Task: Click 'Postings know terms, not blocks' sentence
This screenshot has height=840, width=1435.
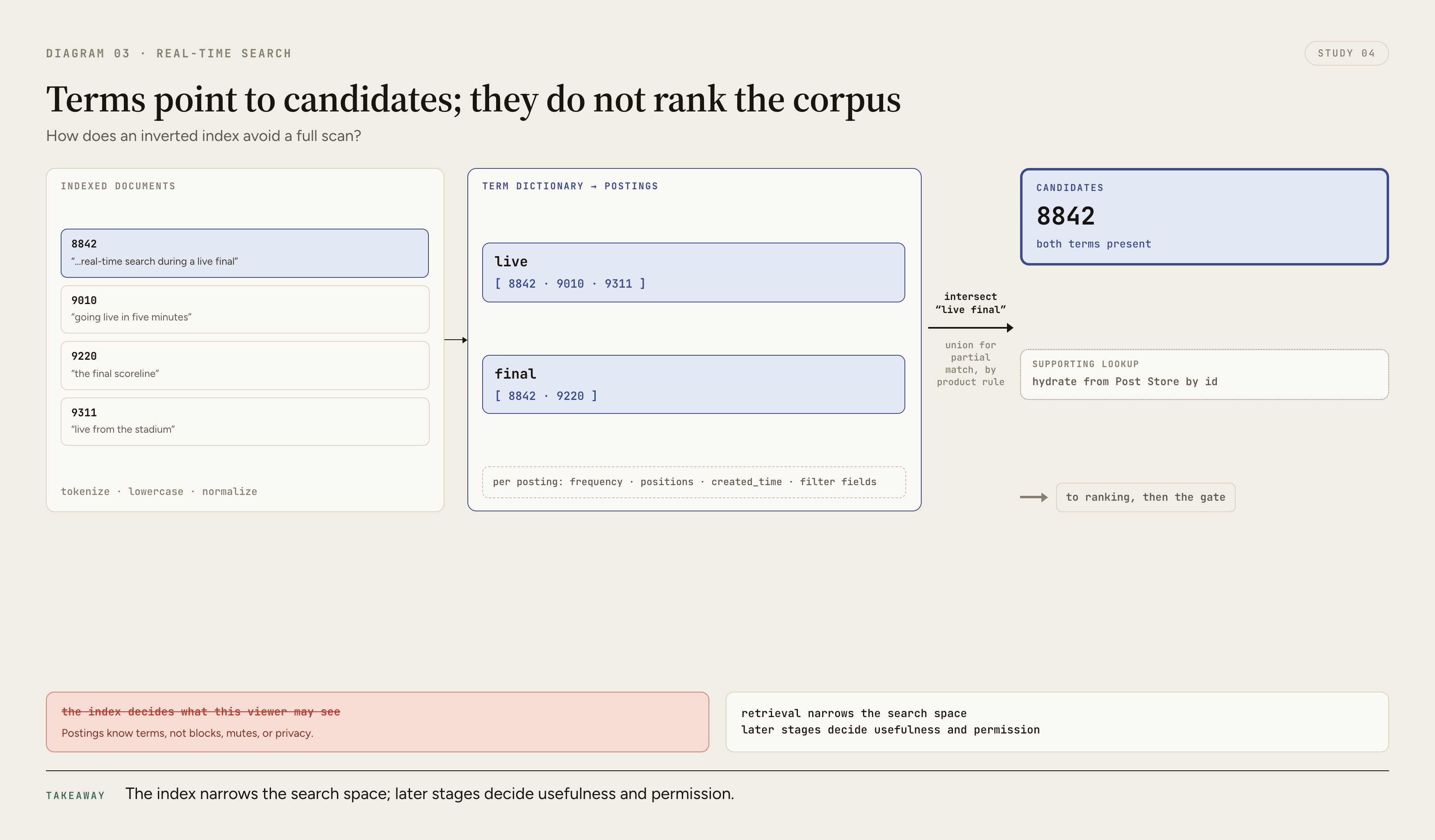Action: (x=187, y=733)
